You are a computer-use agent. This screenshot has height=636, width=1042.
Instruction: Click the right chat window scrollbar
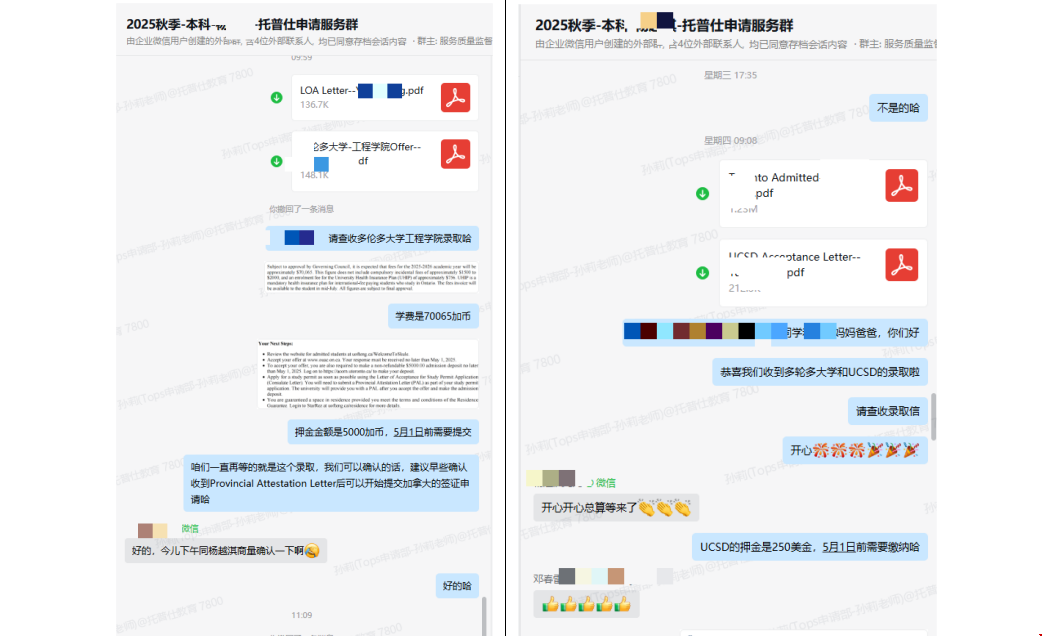(933, 417)
